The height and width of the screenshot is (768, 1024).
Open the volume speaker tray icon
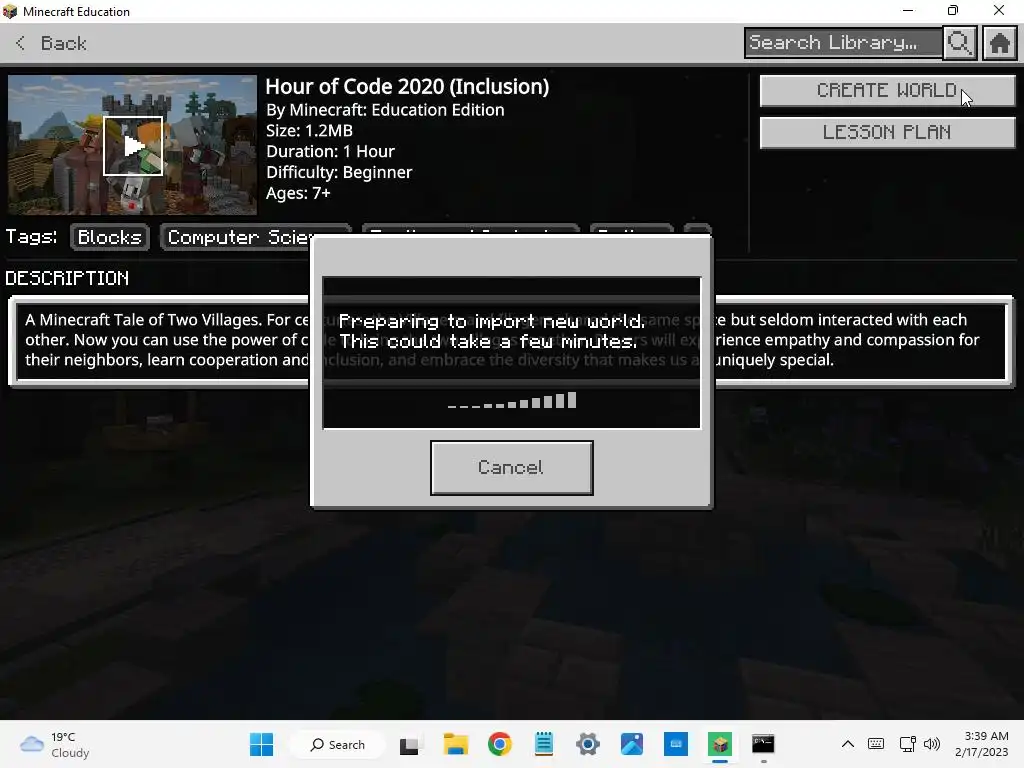click(932, 744)
